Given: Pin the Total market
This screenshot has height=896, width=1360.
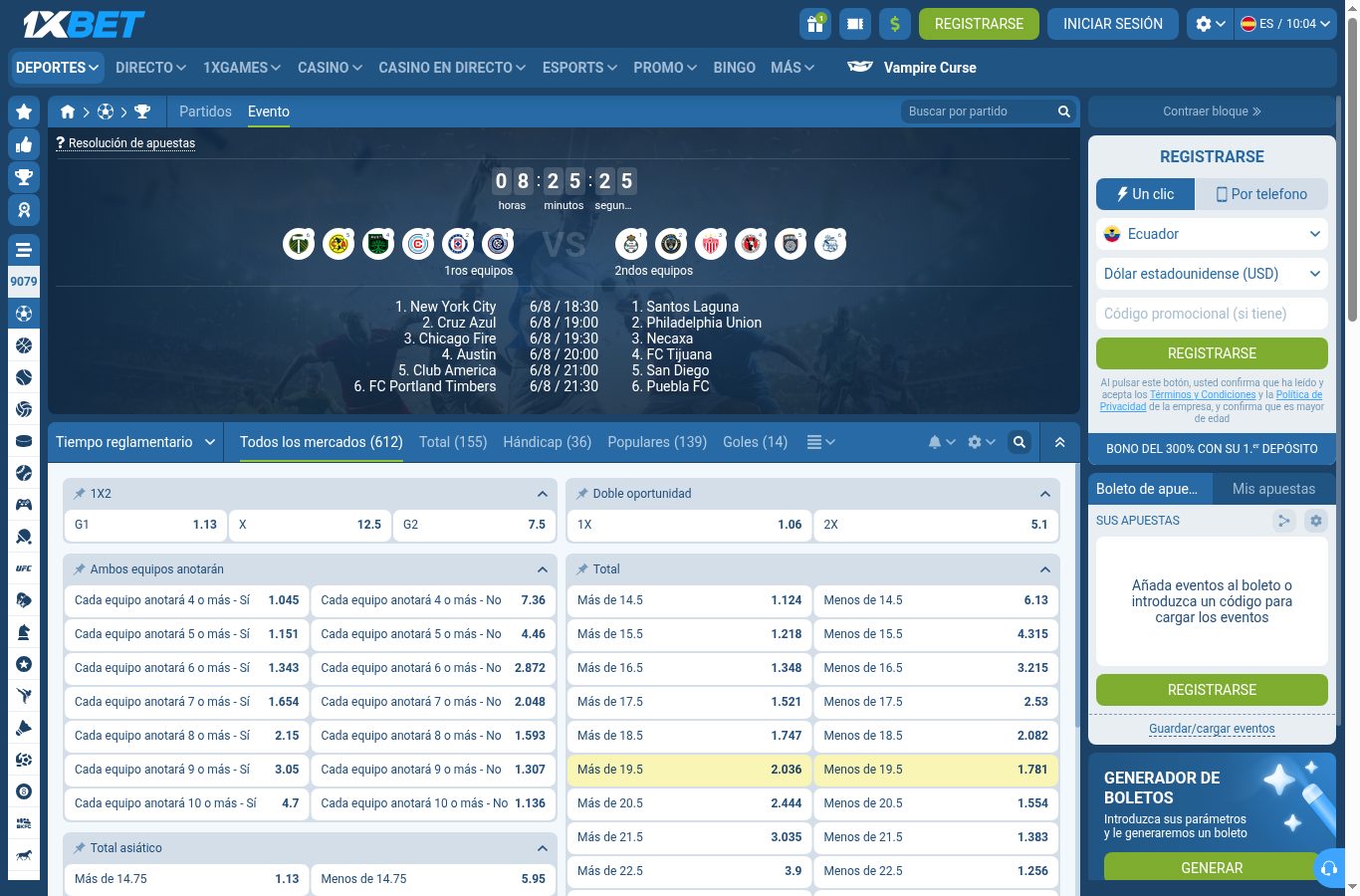Looking at the screenshot, I should 582,569.
